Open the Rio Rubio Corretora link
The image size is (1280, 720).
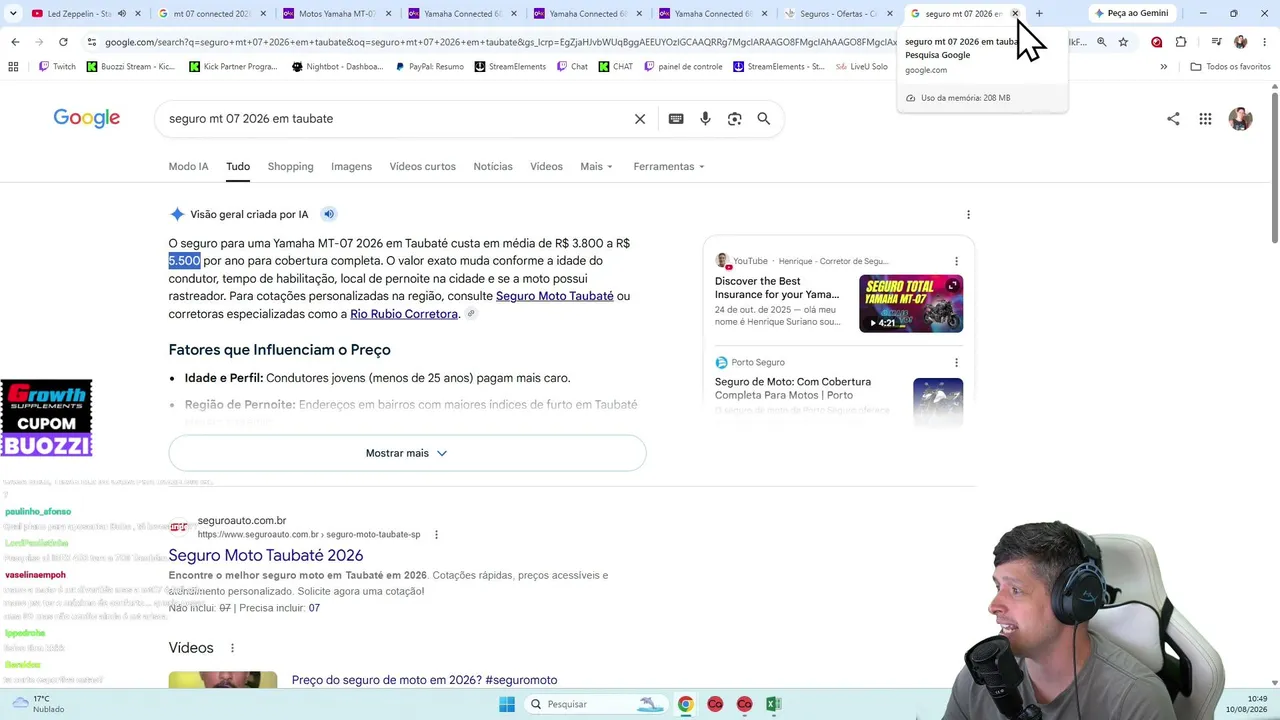click(404, 314)
